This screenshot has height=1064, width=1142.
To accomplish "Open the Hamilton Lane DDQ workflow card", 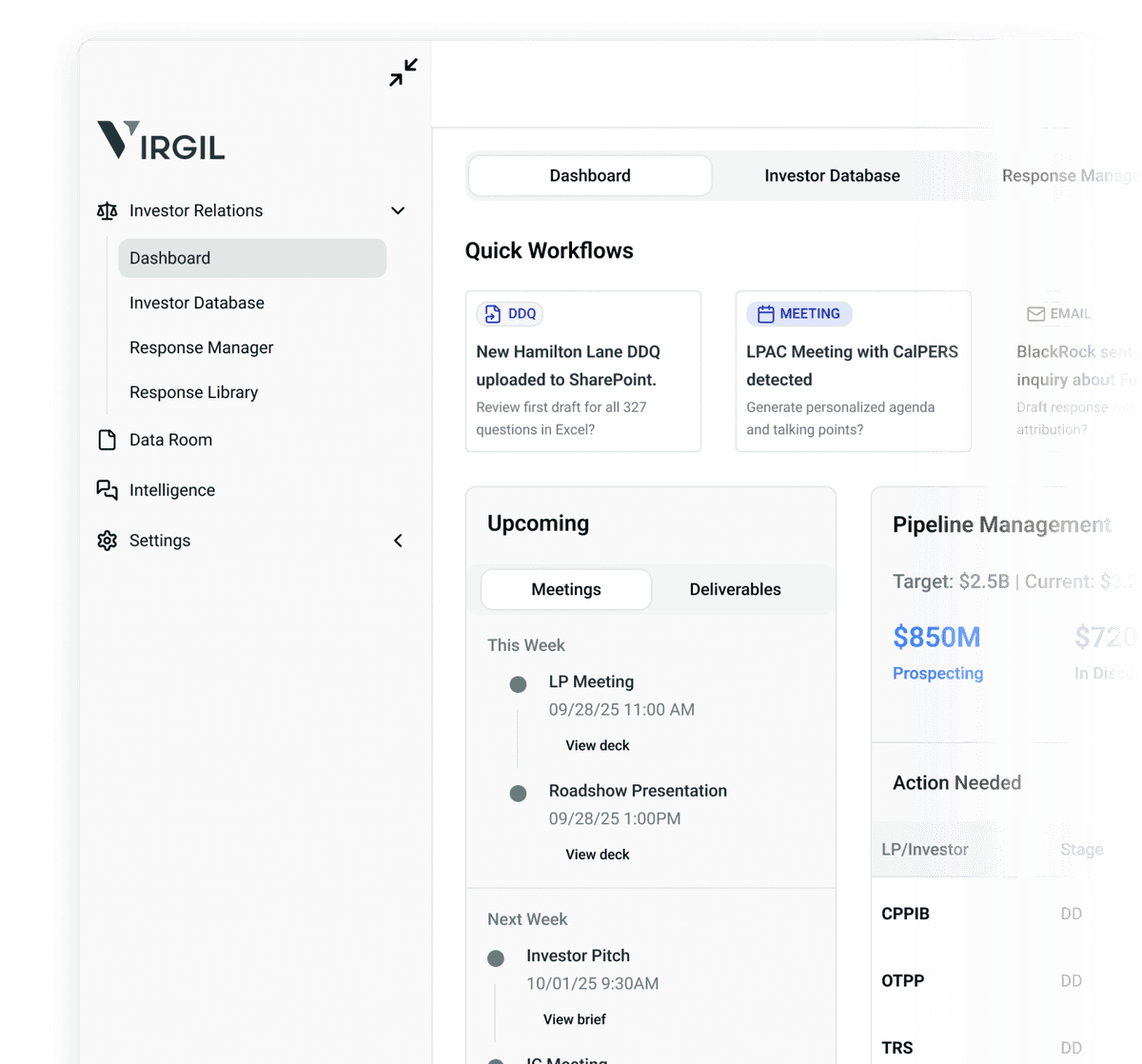I will click(582, 371).
